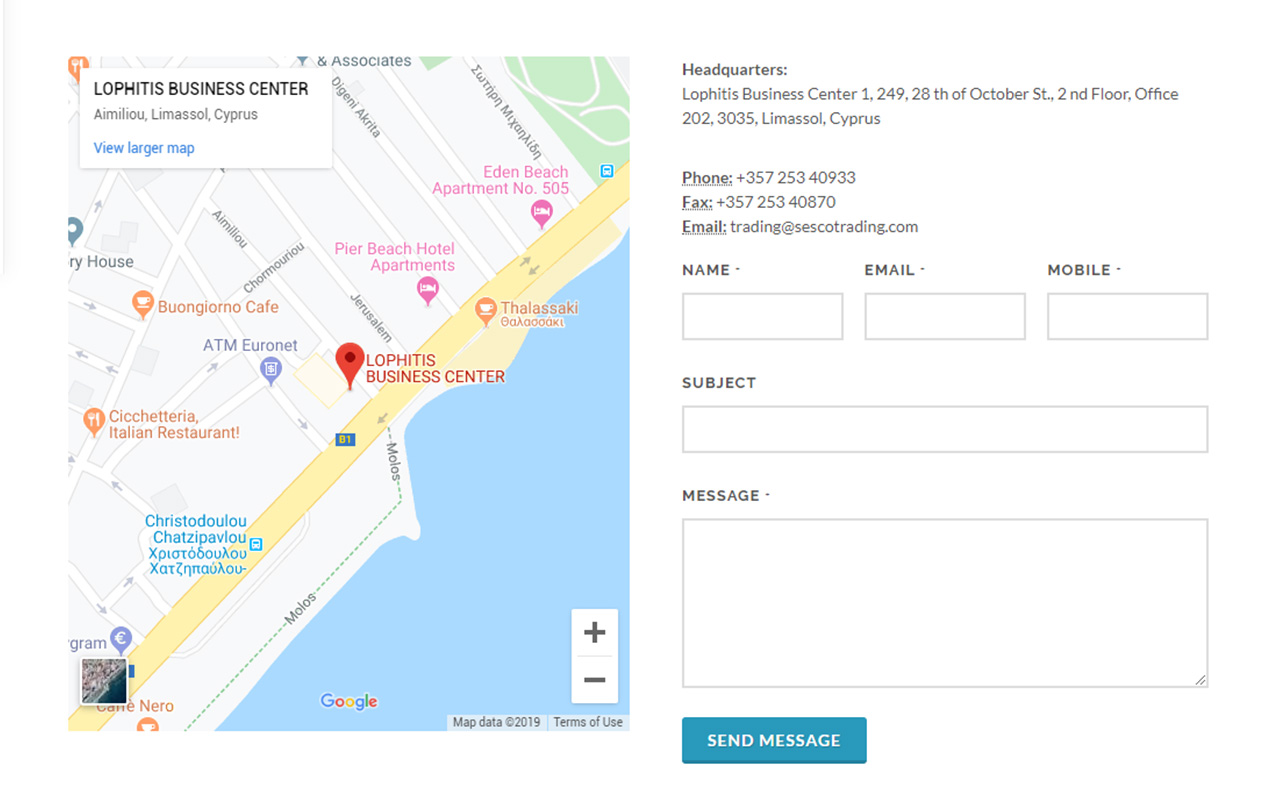1280x800 pixels.
Task: Click the Buongiorno Cafe map marker icon
Action: coord(143,303)
